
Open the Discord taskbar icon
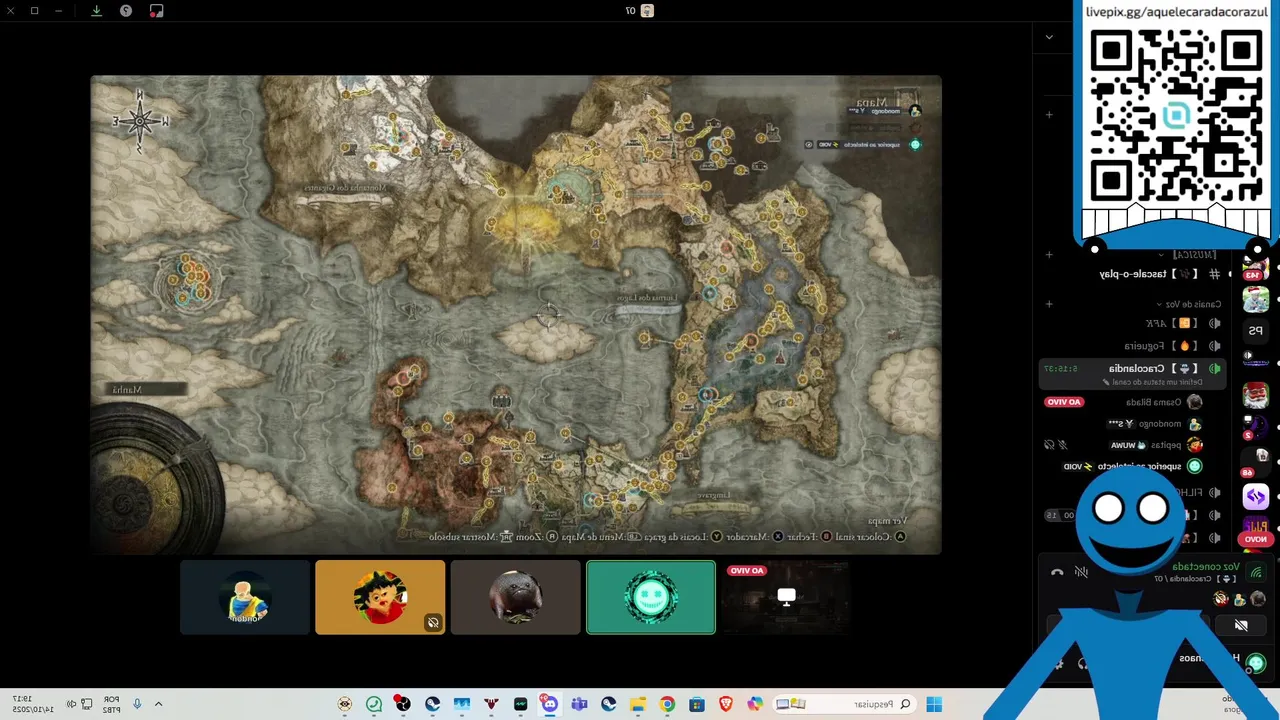tap(549, 704)
